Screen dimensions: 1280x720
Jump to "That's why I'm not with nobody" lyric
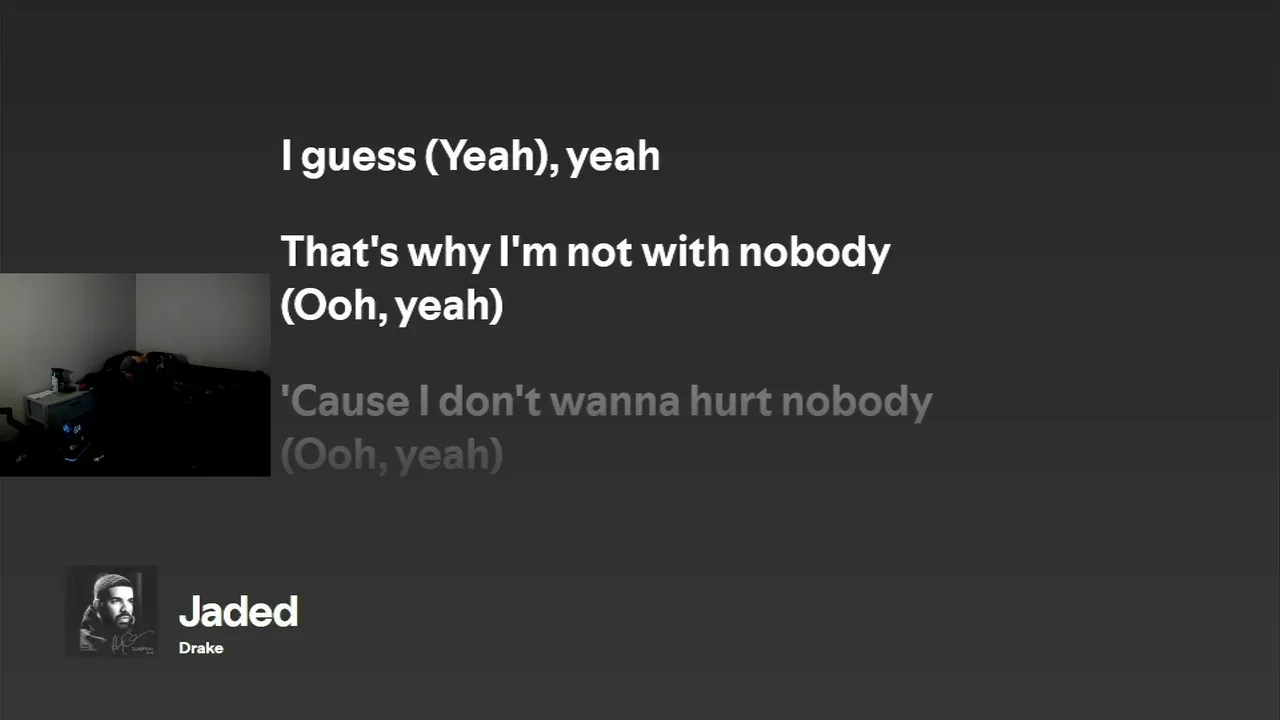(584, 252)
